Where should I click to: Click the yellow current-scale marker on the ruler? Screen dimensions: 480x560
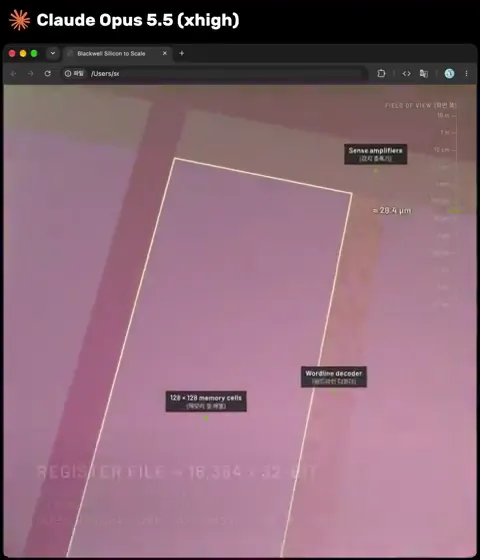tap(454, 211)
